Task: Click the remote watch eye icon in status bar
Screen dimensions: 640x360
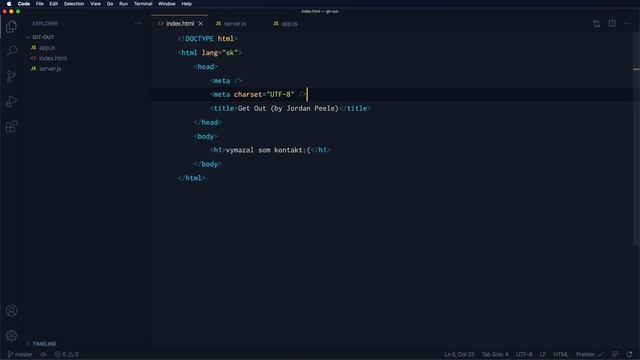Action: tap(43, 354)
